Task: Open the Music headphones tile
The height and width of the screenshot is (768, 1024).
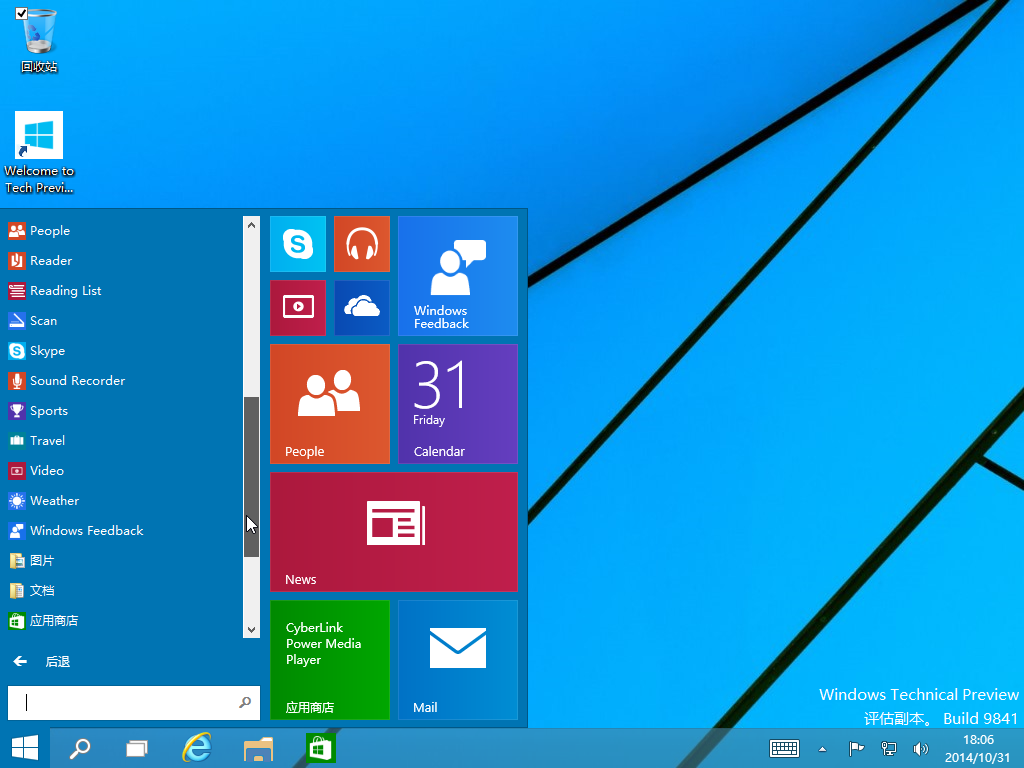Action: (362, 244)
